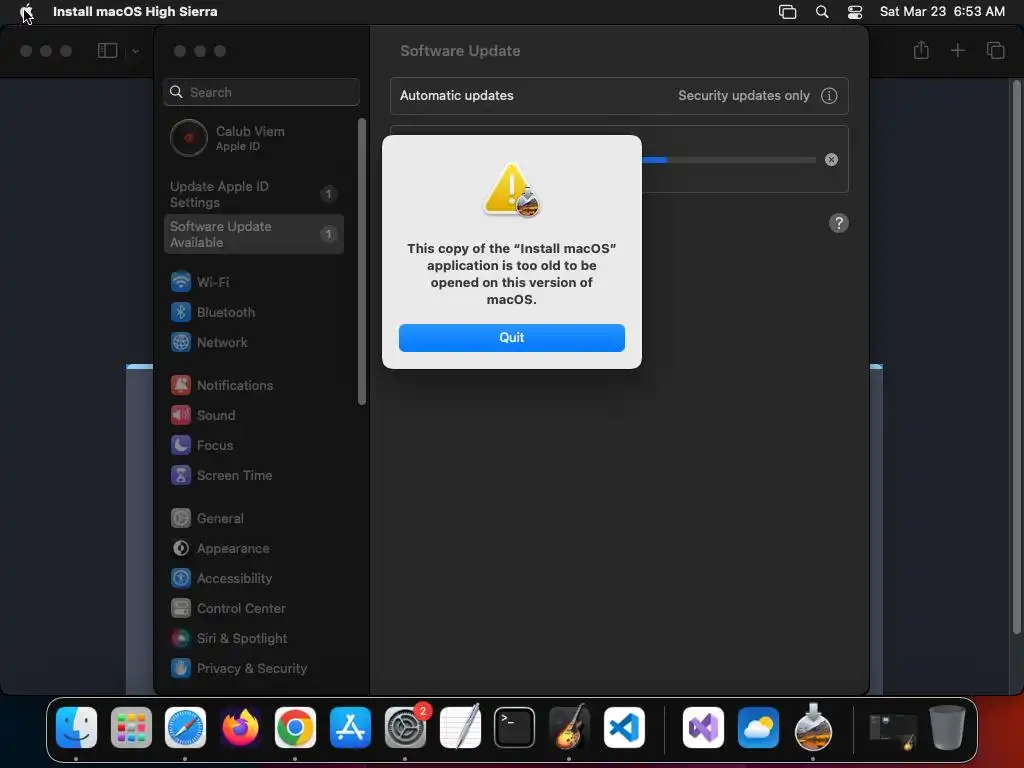
Task: Click the Quit button in the dialog
Action: click(x=511, y=338)
